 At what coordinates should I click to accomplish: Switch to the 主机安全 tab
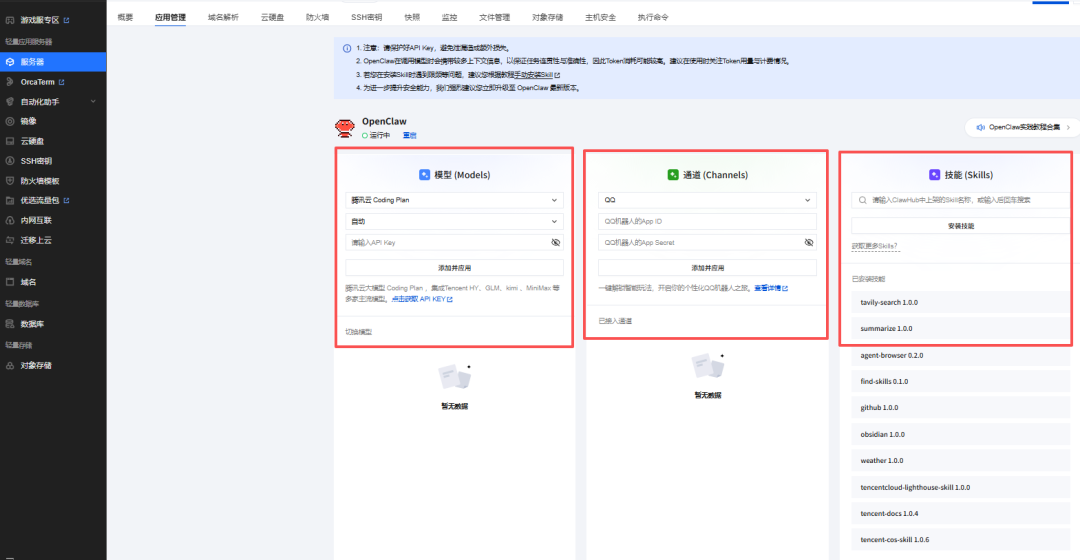click(x=601, y=17)
